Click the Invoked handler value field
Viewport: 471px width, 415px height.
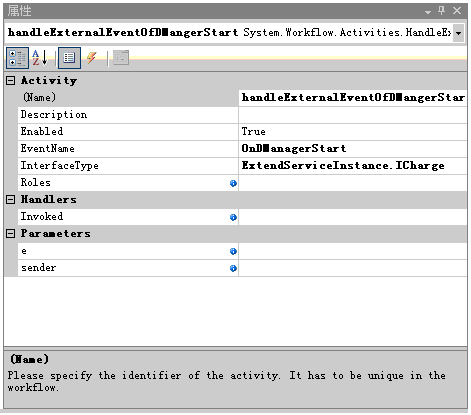pos(353,217)
